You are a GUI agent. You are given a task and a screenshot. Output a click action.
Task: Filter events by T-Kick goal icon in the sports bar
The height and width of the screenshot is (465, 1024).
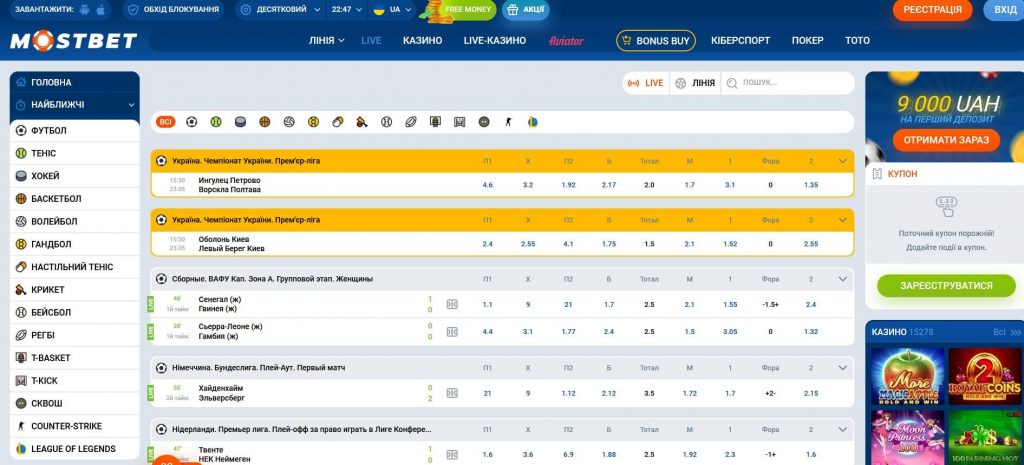coord(460,121)
